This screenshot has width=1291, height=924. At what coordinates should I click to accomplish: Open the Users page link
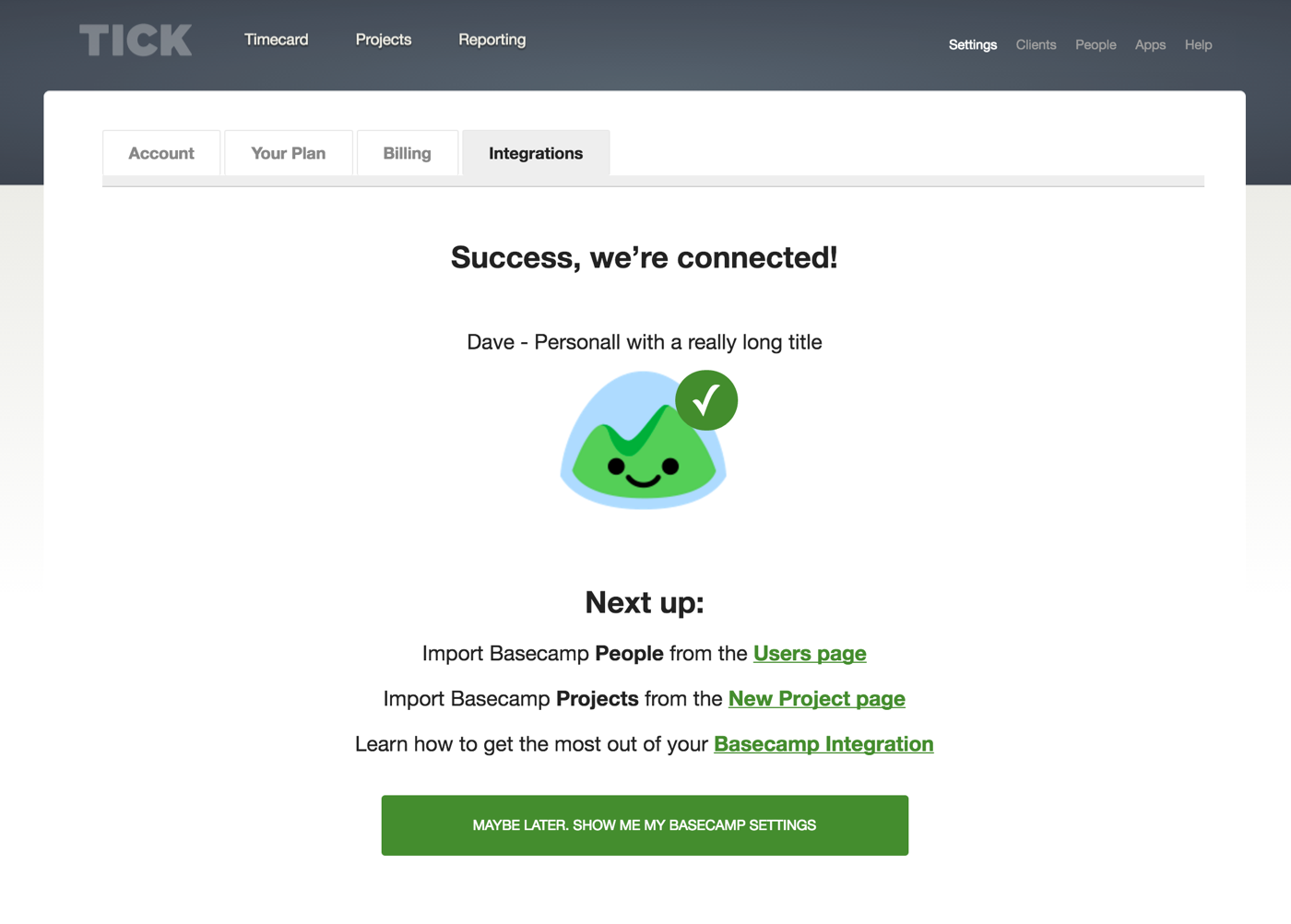click(810, 653)
